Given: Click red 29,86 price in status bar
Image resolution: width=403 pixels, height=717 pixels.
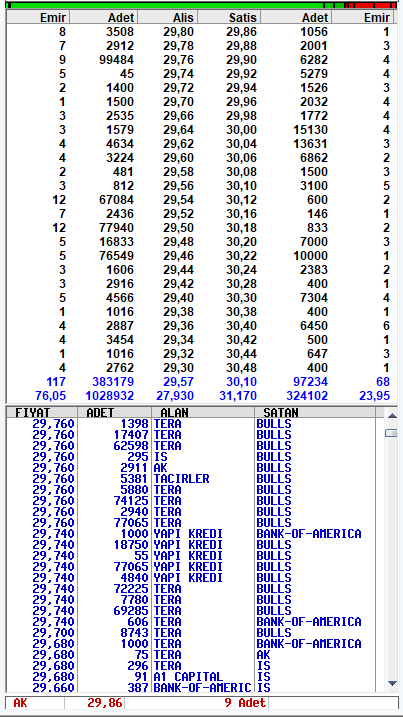Looking at the screenshot, I should pyautogui.click(x=104, y=703).
